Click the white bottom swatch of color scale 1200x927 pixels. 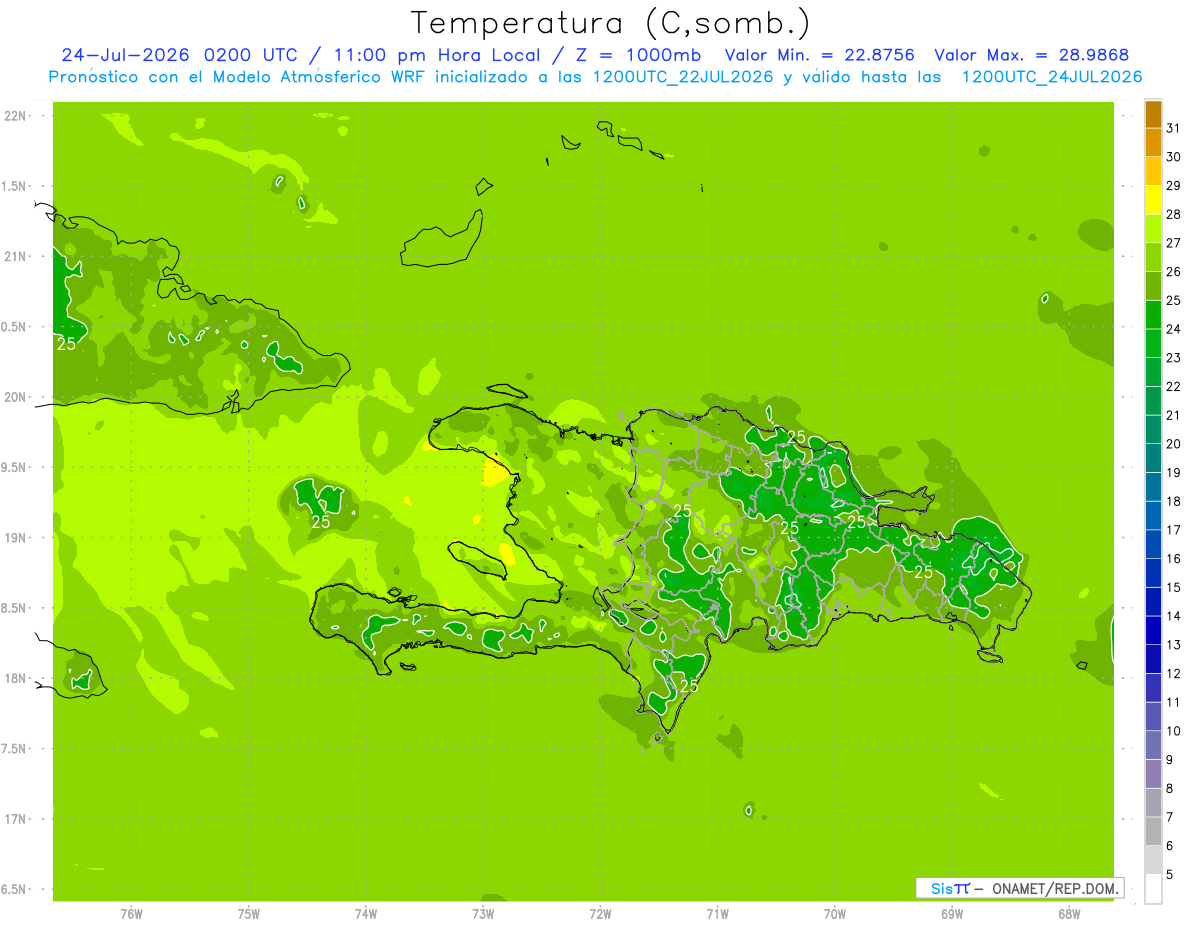click(x=1153, y=889)
